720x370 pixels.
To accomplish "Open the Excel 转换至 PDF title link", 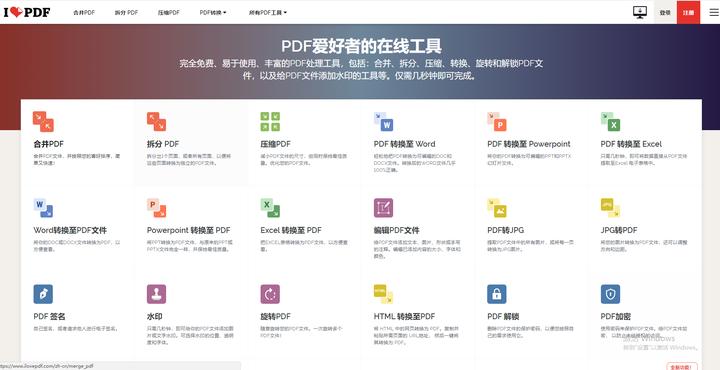I will (x=291, y=230).
